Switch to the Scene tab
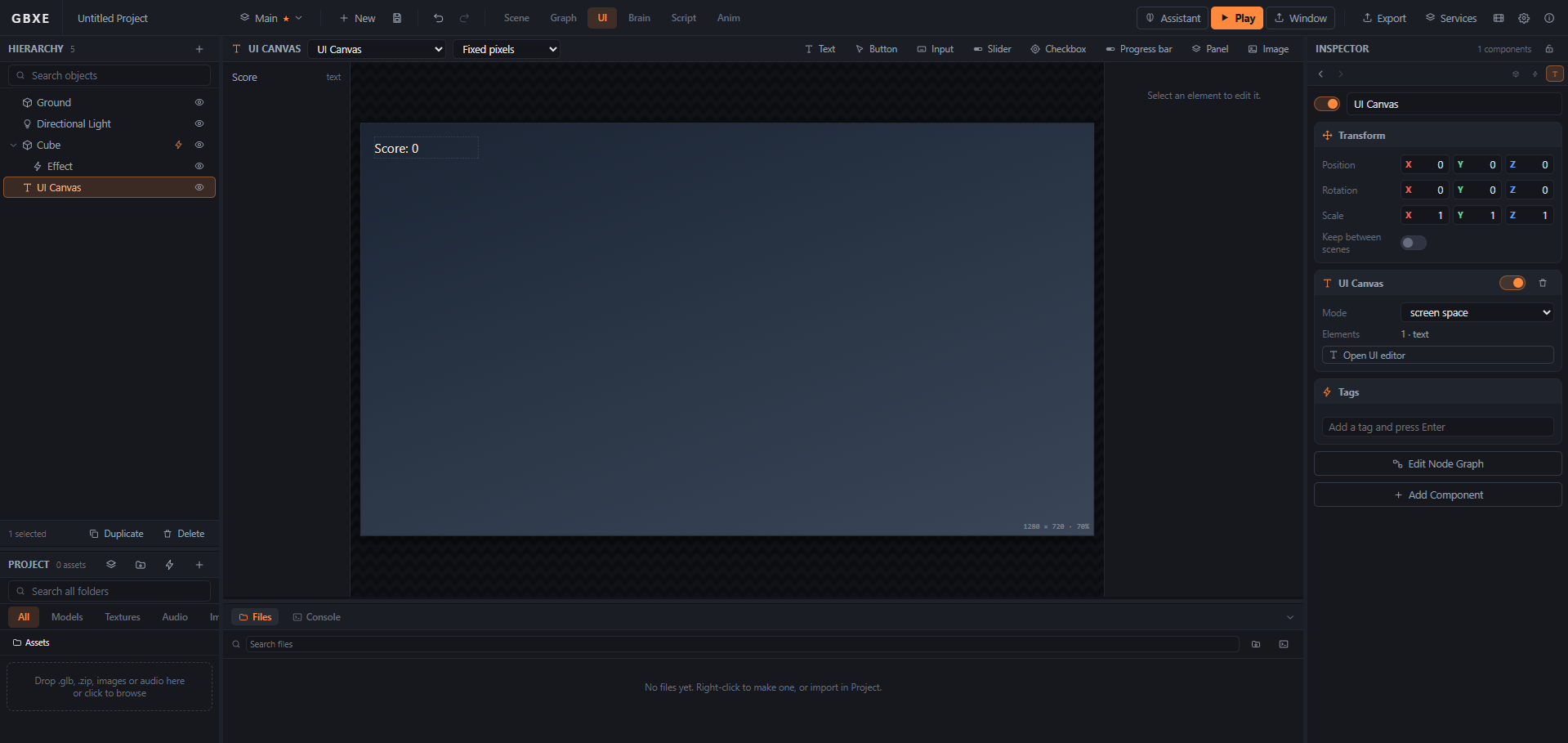The height and width of the screenshot is (743, 1568). coord(516,18)
